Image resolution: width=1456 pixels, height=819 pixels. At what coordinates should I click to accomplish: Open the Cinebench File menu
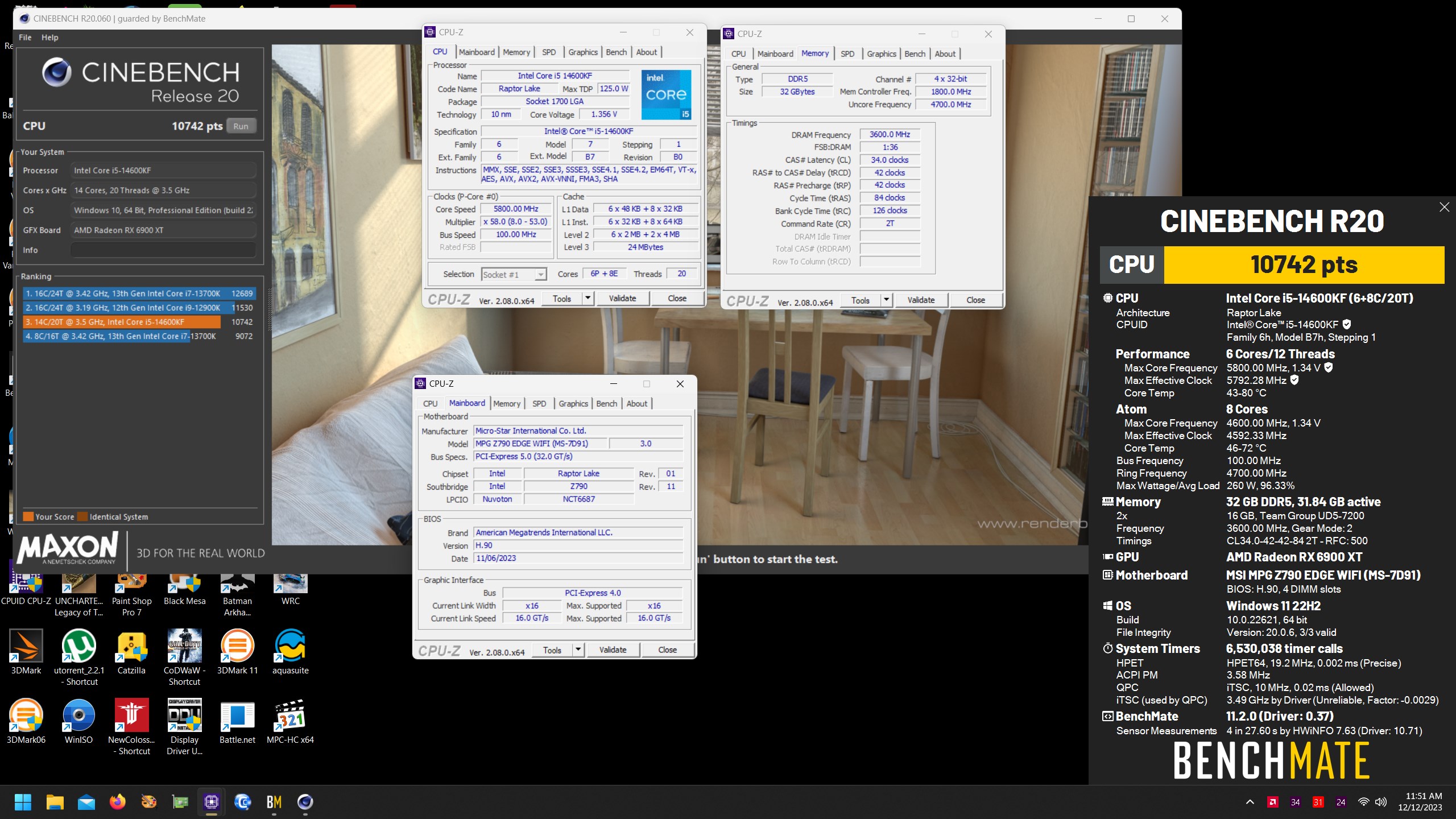[x=25, y=38]
